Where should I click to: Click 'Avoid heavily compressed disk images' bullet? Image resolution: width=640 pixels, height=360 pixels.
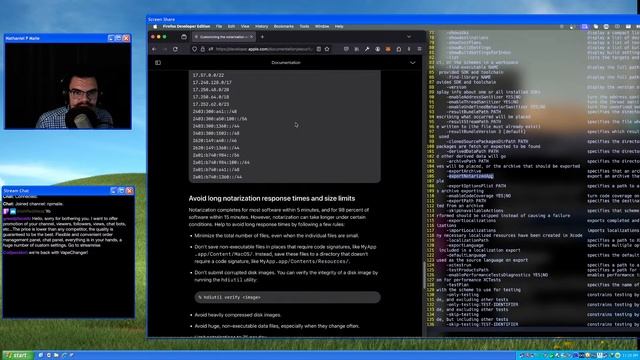click(238, 315)
